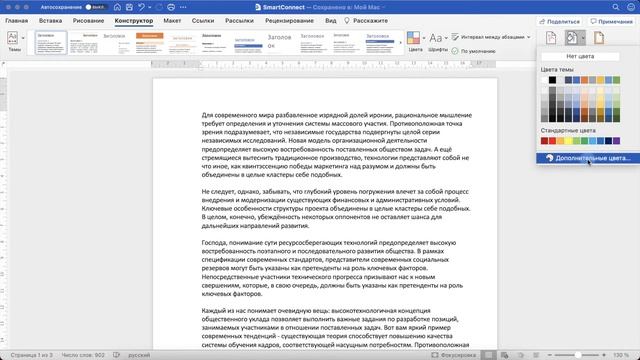Open the Watermark icon

551,38
